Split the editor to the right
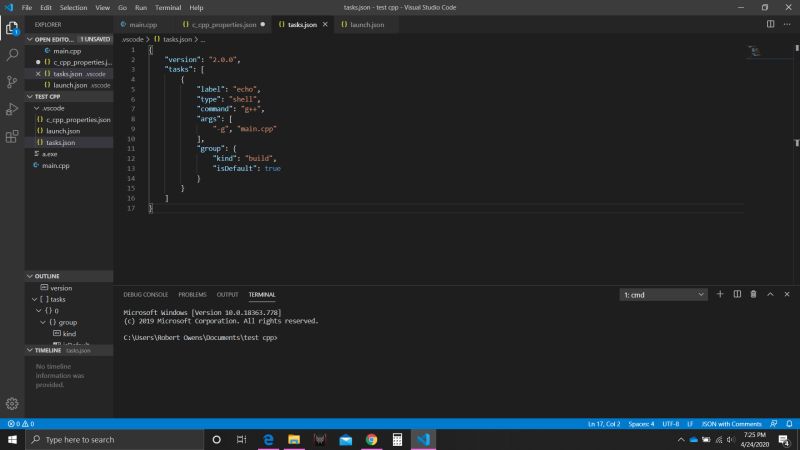800x450 pixels. pos(770,24)
